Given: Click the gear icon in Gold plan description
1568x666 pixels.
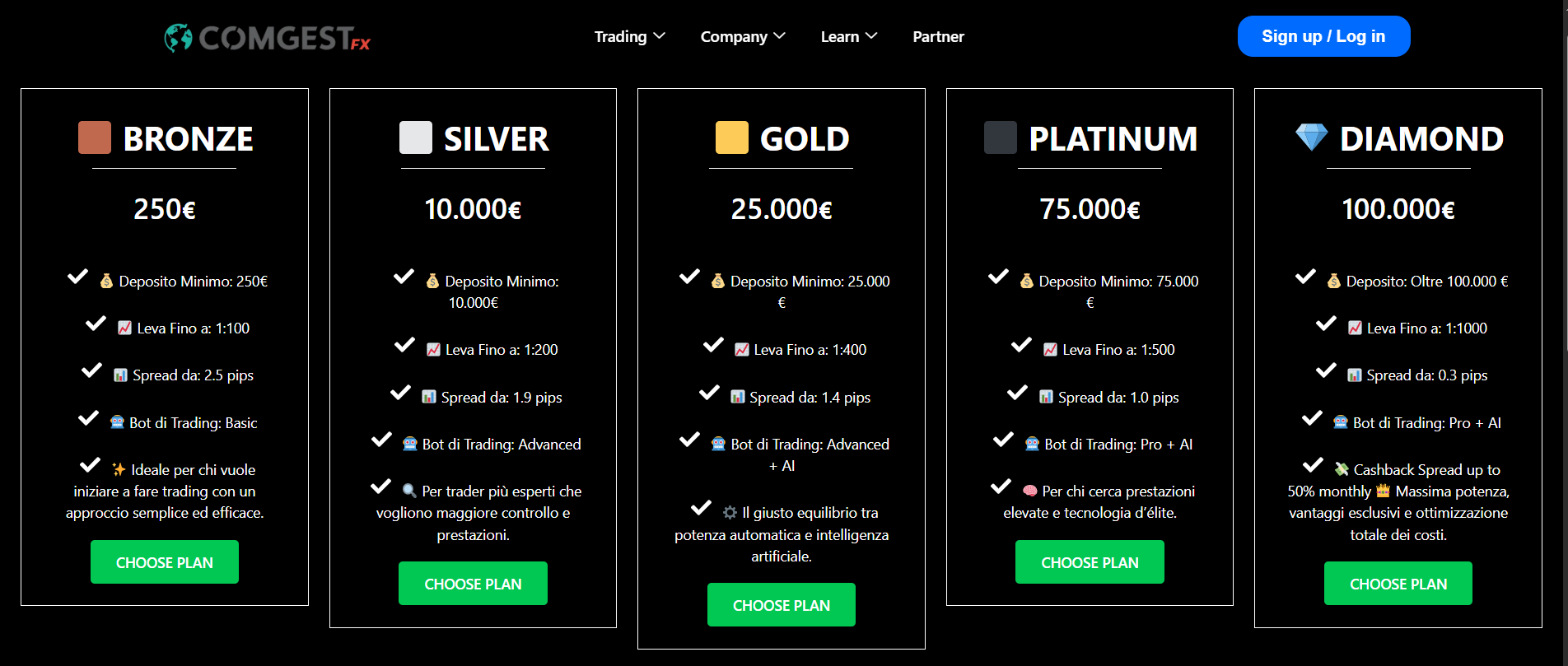Looking at the screenshot, I should pyautogui.click(x=730, y=513).
